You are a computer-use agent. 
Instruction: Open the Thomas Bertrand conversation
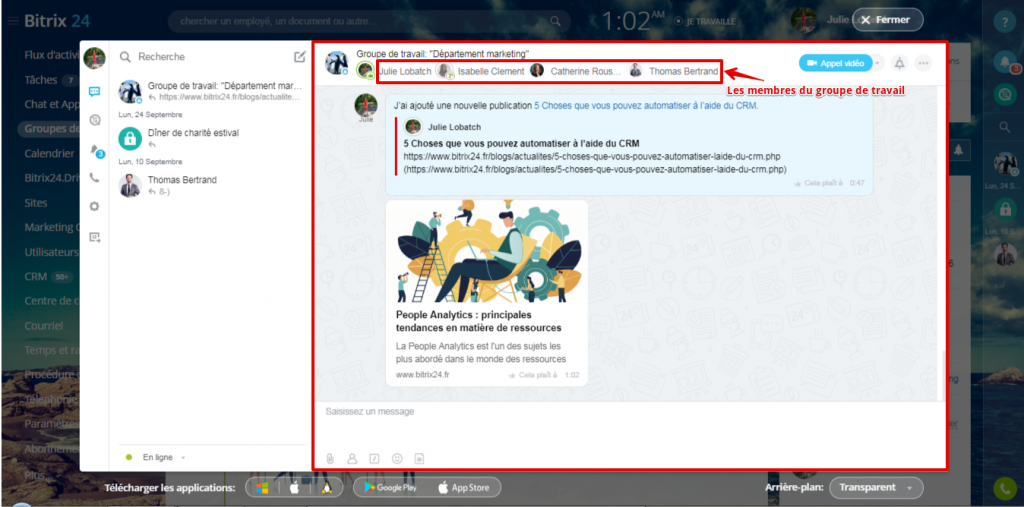[x=210, y=185]
